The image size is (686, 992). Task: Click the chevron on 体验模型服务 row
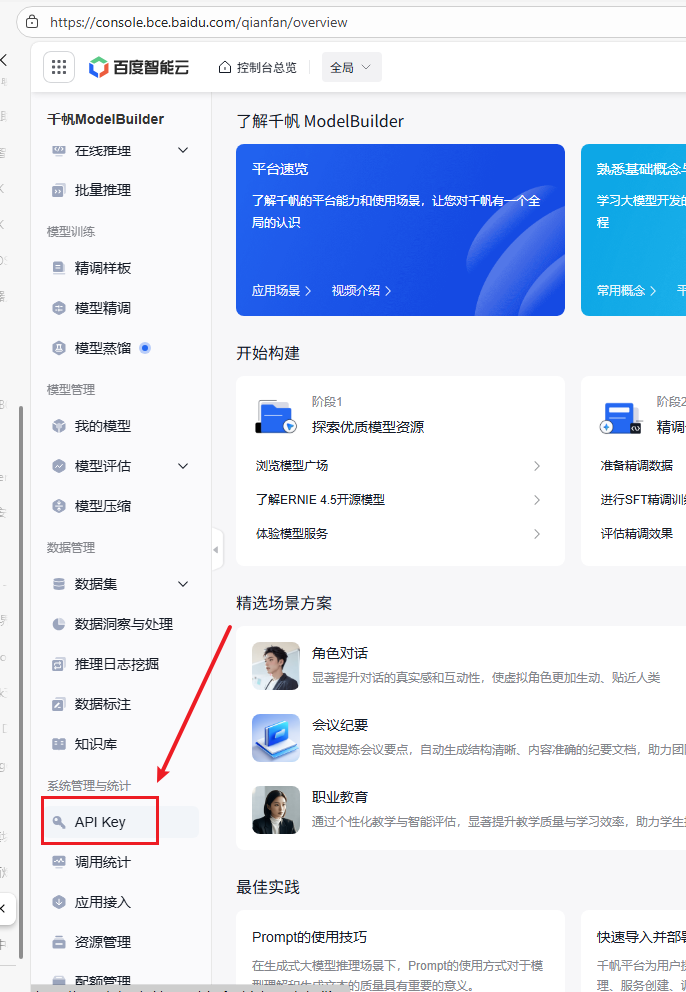click(x=537, y=534)
